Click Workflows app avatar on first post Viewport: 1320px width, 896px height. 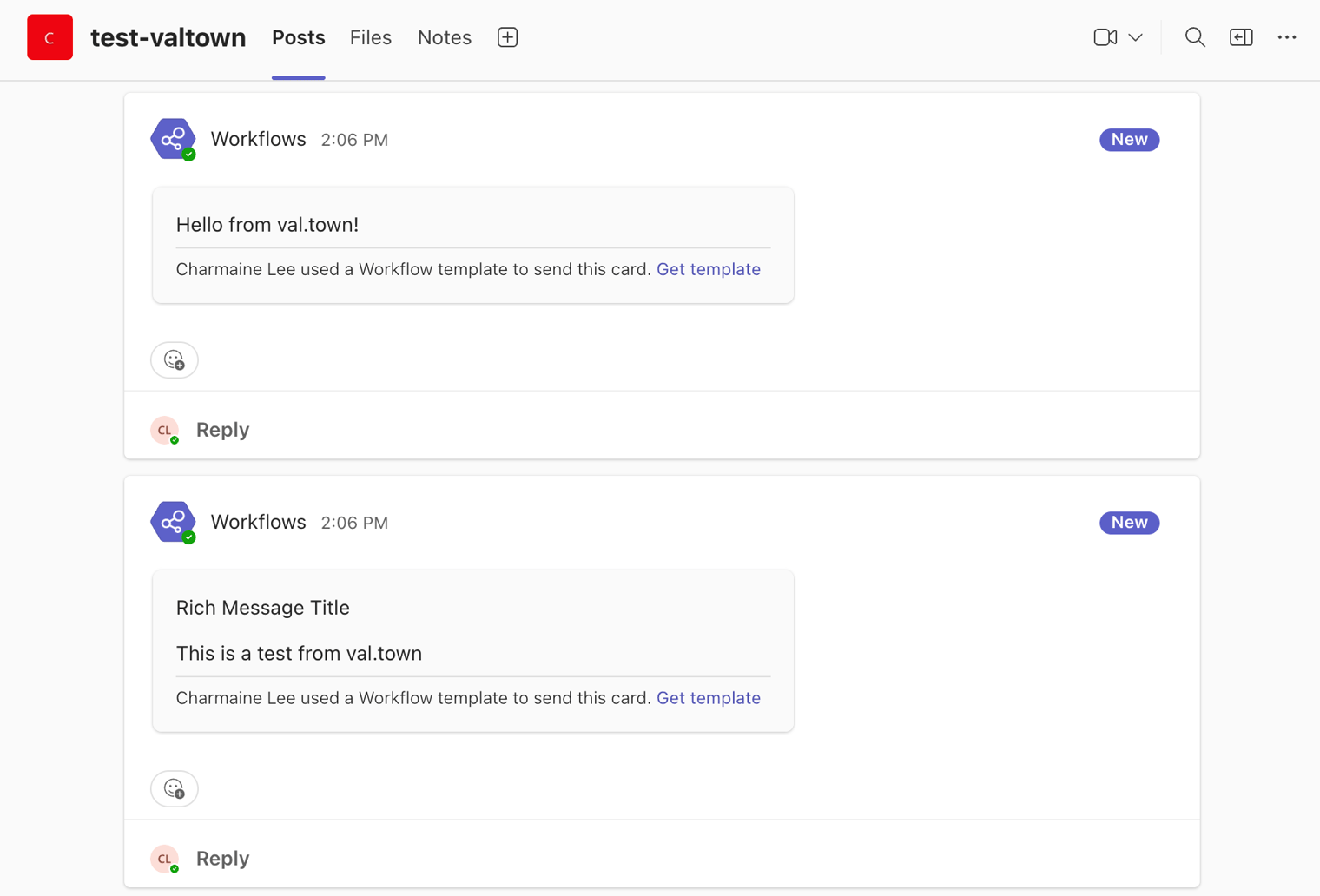click(x=173, y=139)
